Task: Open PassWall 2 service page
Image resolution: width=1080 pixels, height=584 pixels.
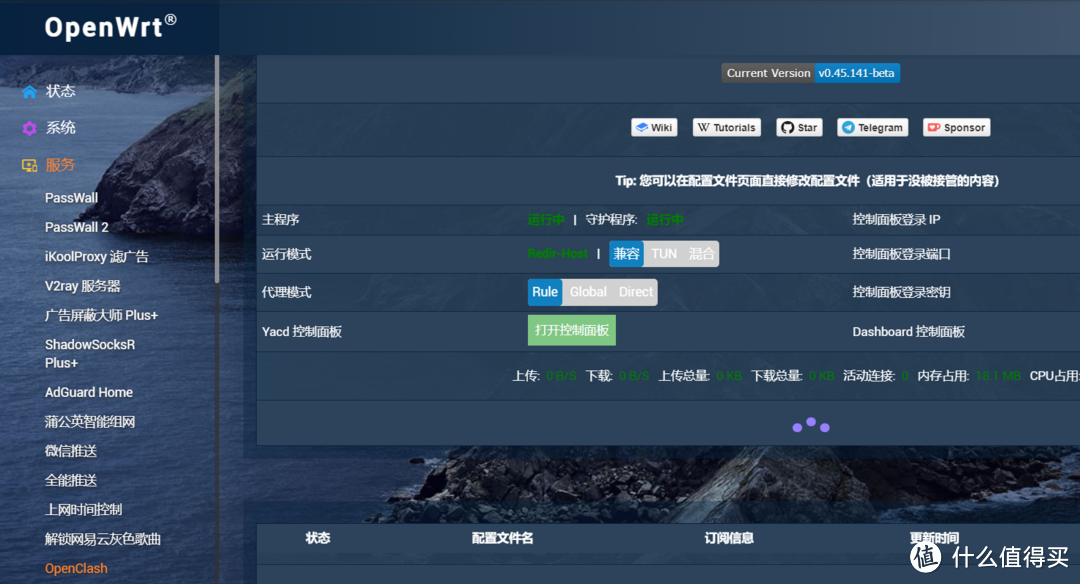Action: point(76,227)
